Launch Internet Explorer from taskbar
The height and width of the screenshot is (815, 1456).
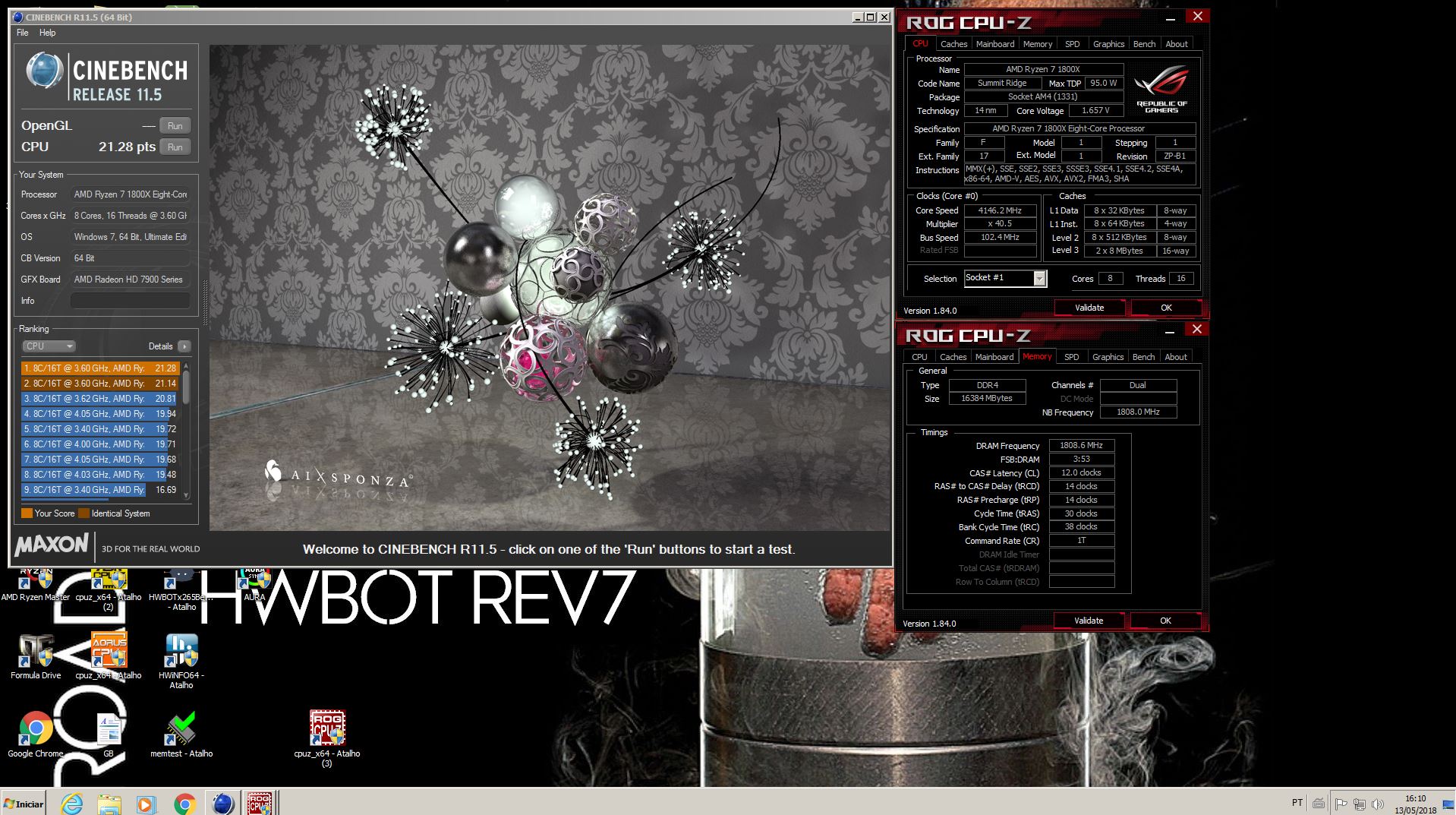pyautogui.click(x=72, y=803)
